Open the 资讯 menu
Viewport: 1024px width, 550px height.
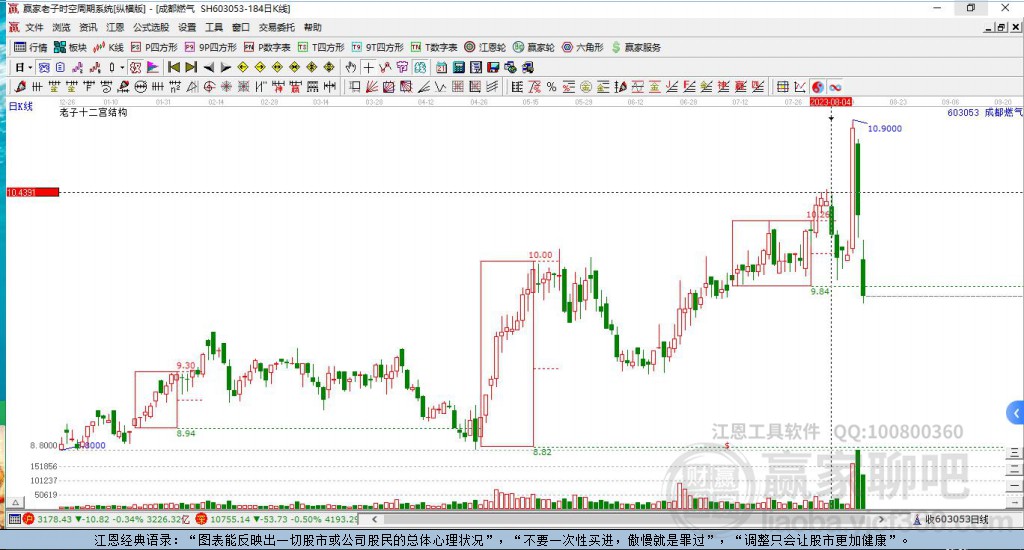click(x=88, y=27)
